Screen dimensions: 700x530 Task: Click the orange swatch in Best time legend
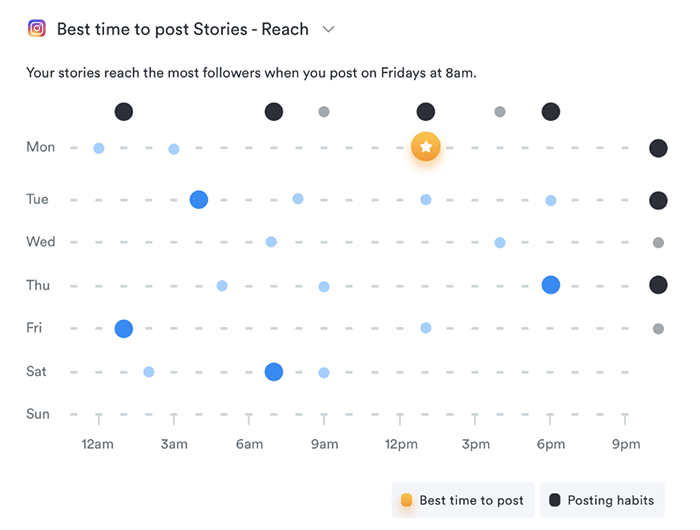coord(406,500)
